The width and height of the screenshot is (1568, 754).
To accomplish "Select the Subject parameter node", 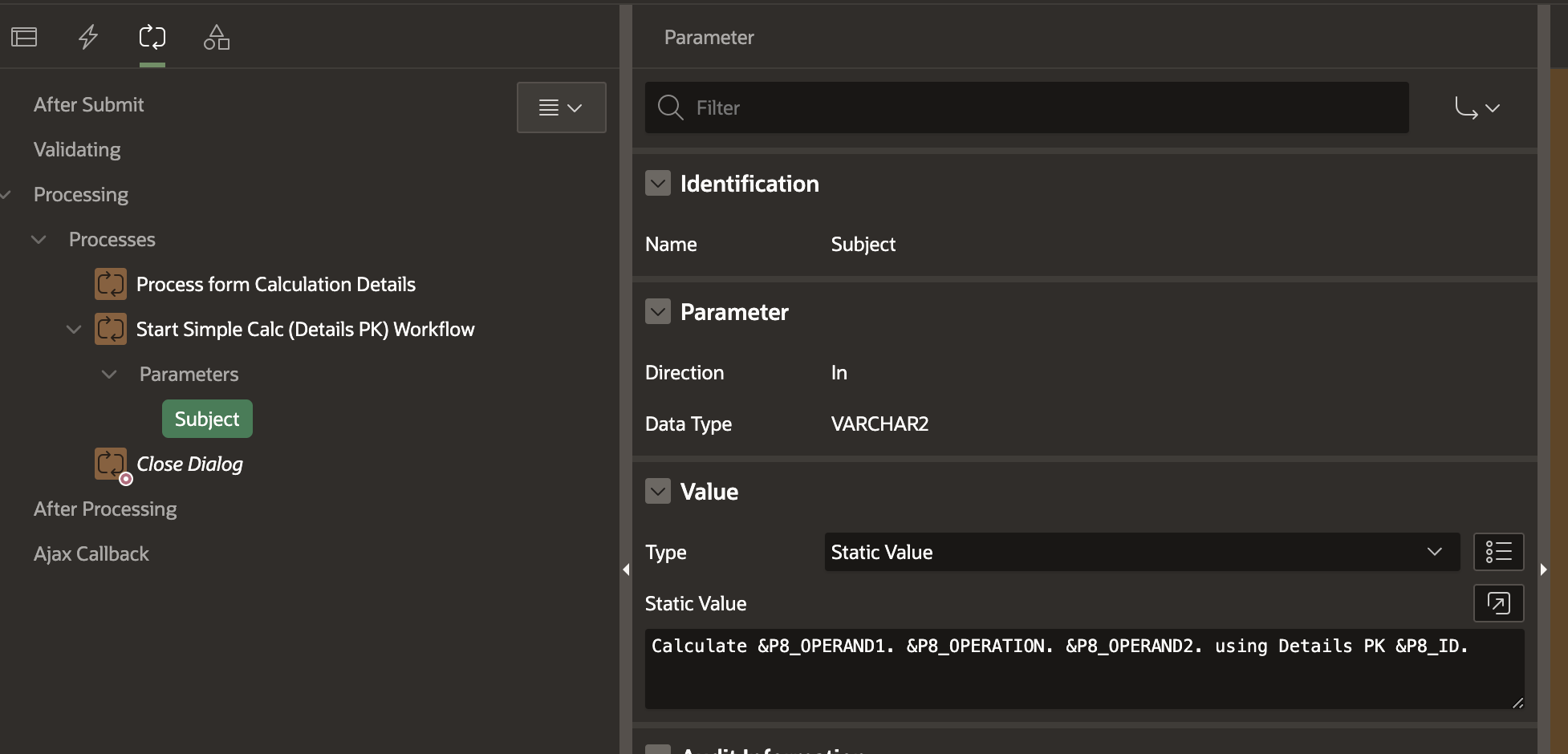I will (x=207, y=419).
